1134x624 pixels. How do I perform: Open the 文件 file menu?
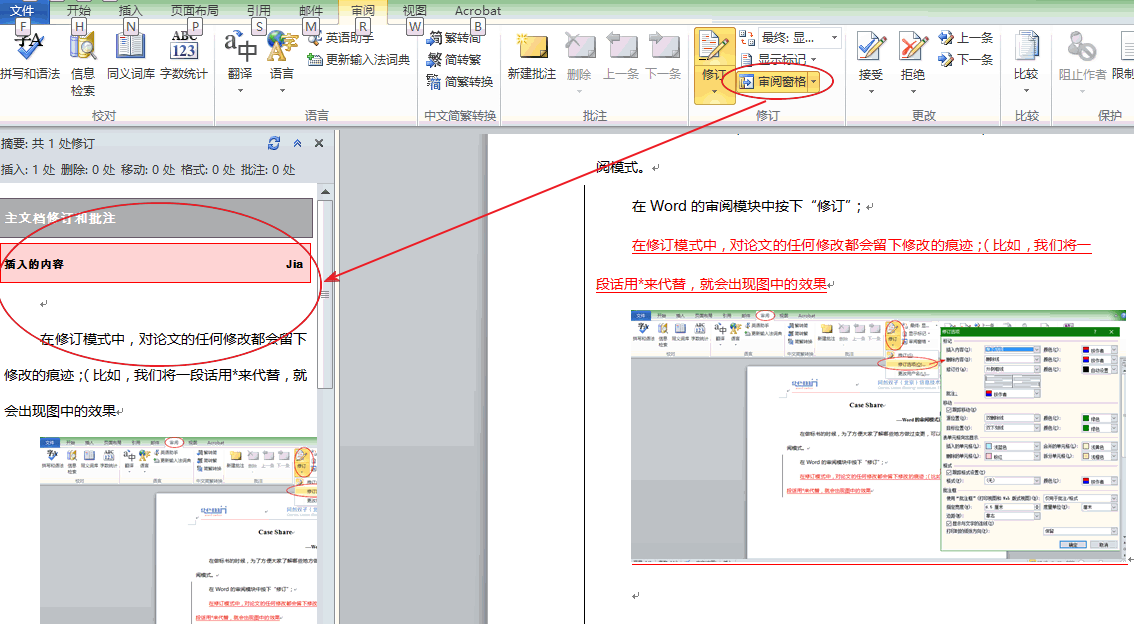tap(22, 10)
